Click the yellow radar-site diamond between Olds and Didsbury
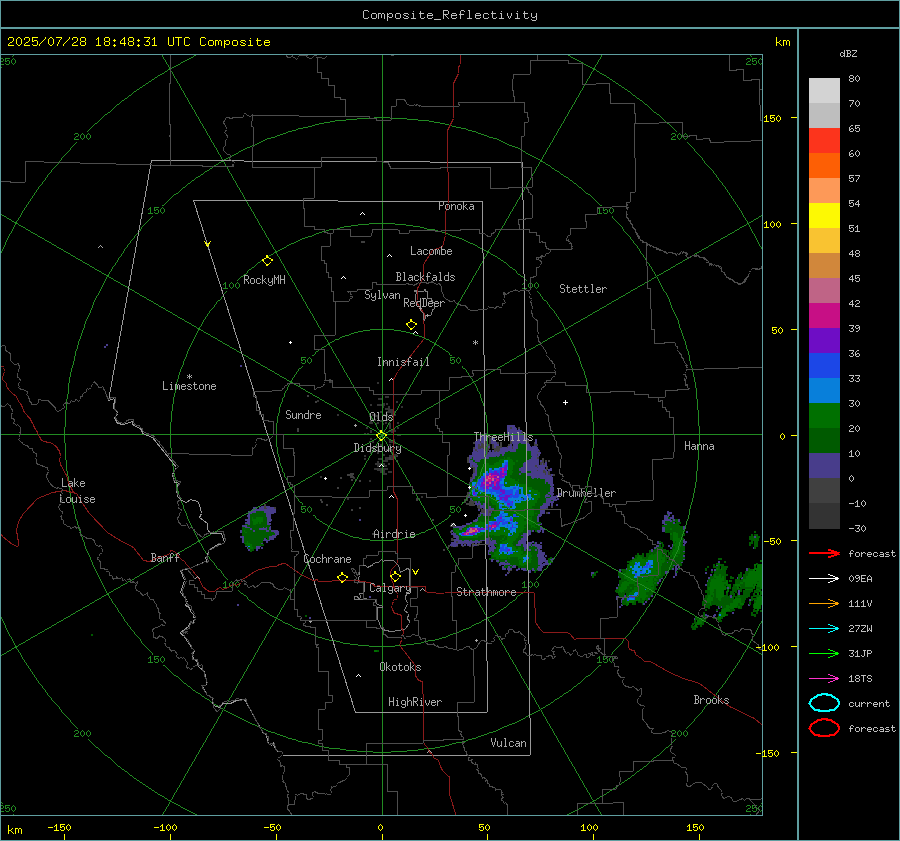The height and width of the screenshot is (841, 900). [x=381, y=436]
